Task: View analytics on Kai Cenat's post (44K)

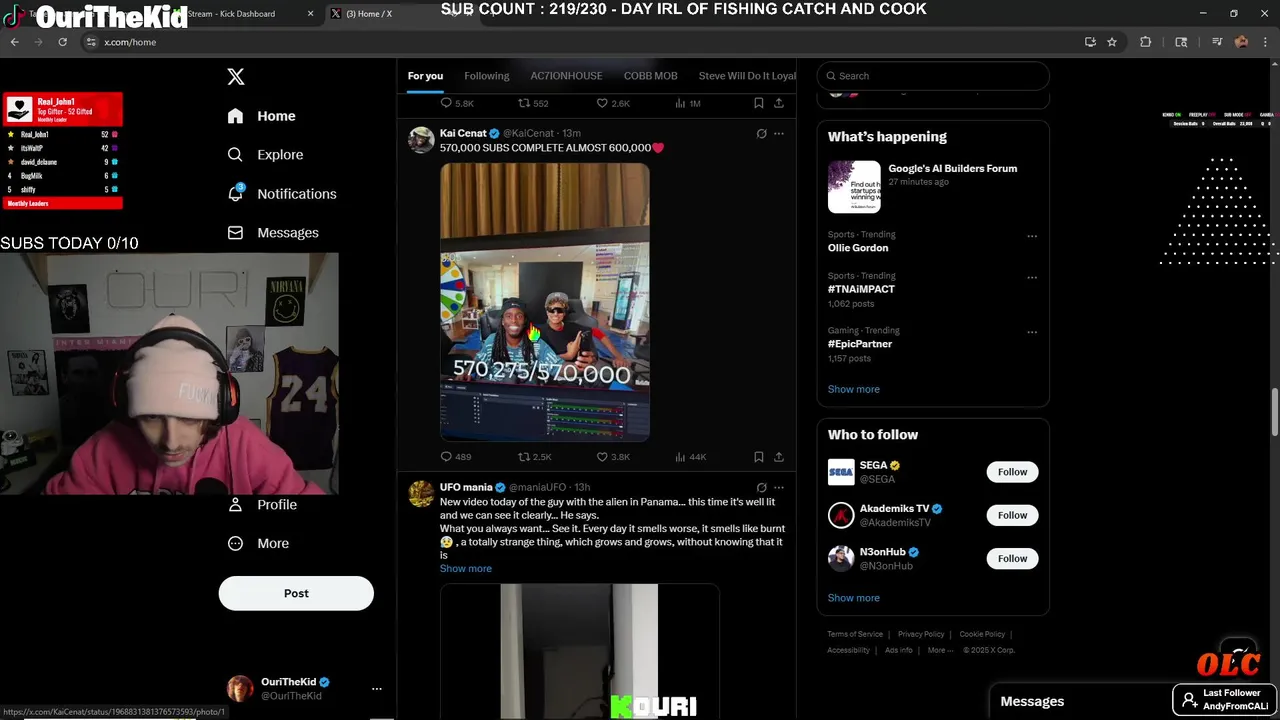Action: [691, 457]
